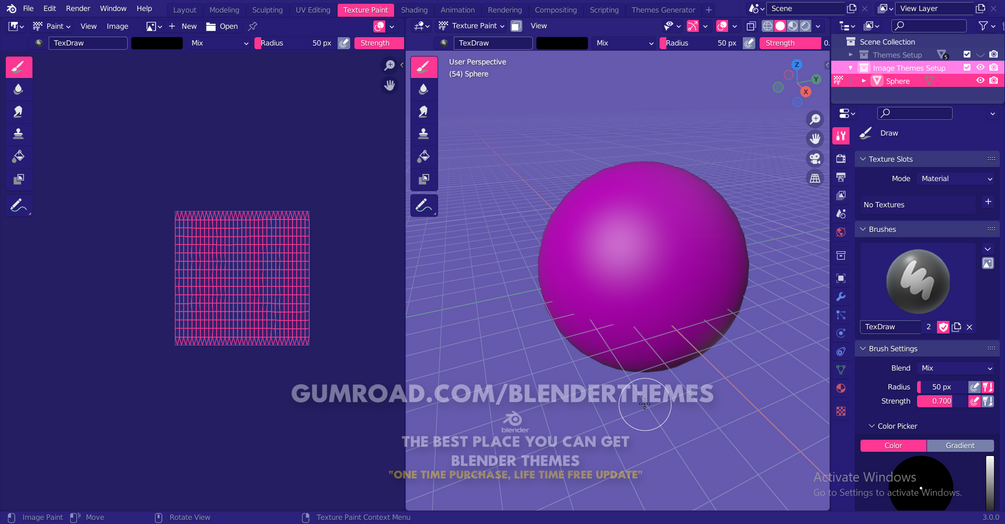
Task: Click the Open image button
Action: 222,26
